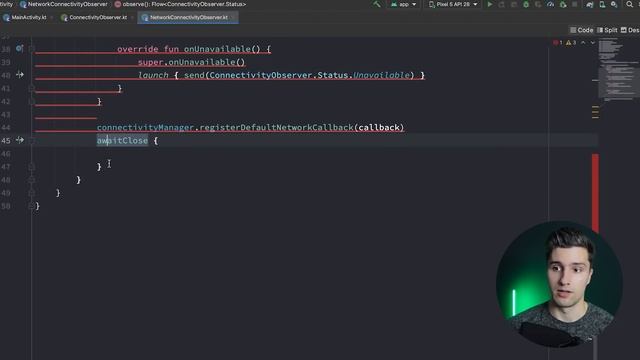Toggle the fold marker on line 50

click(31, 206)
